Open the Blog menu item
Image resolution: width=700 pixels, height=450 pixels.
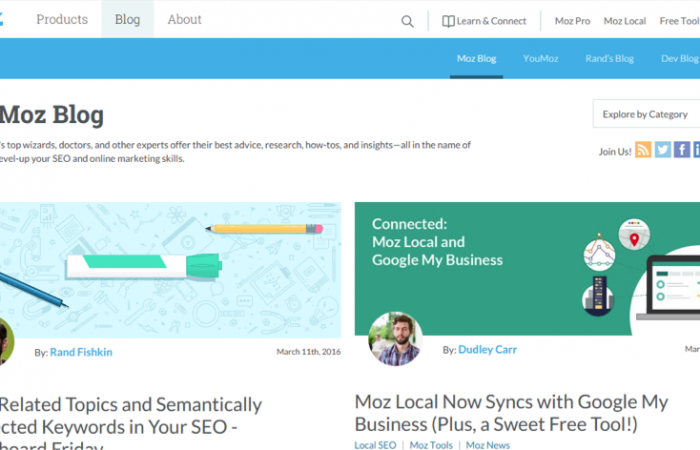point(127,19)
